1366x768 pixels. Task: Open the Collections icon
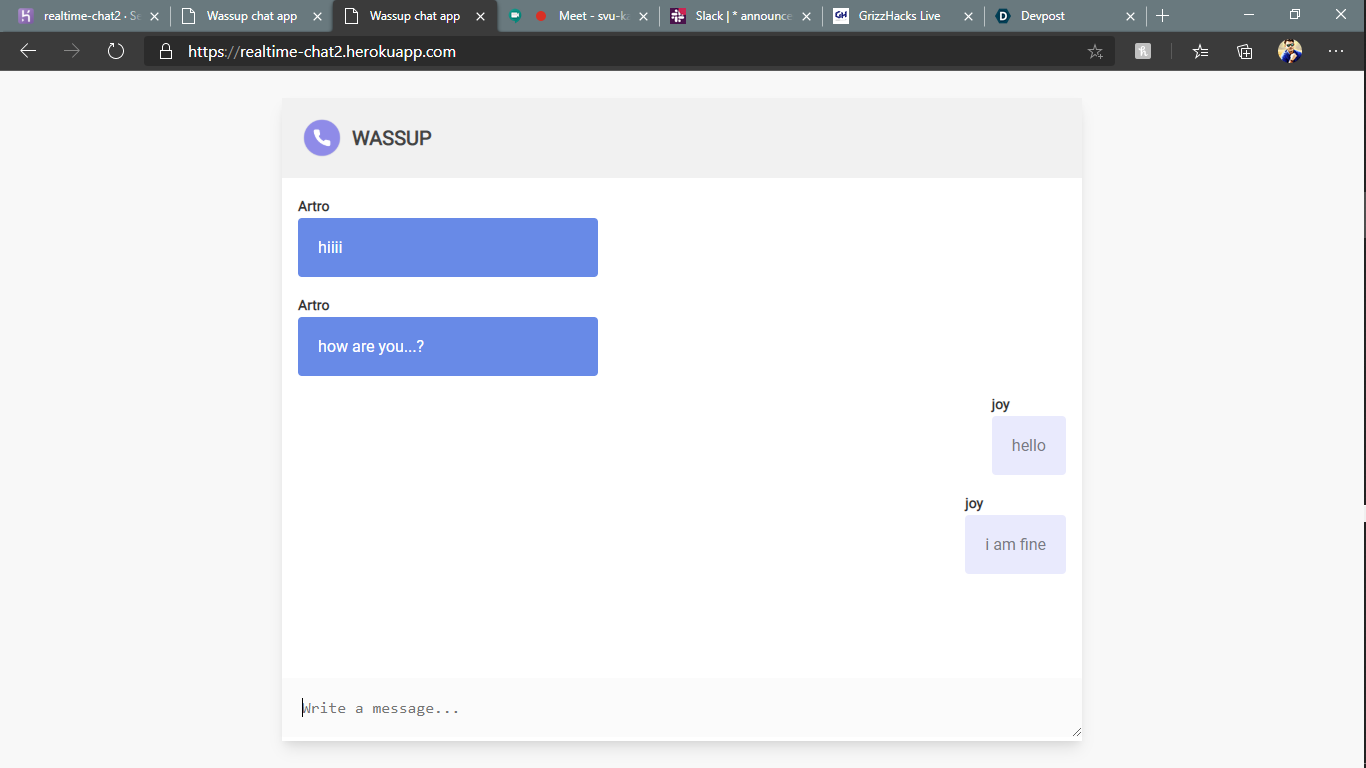[1245, 51]
